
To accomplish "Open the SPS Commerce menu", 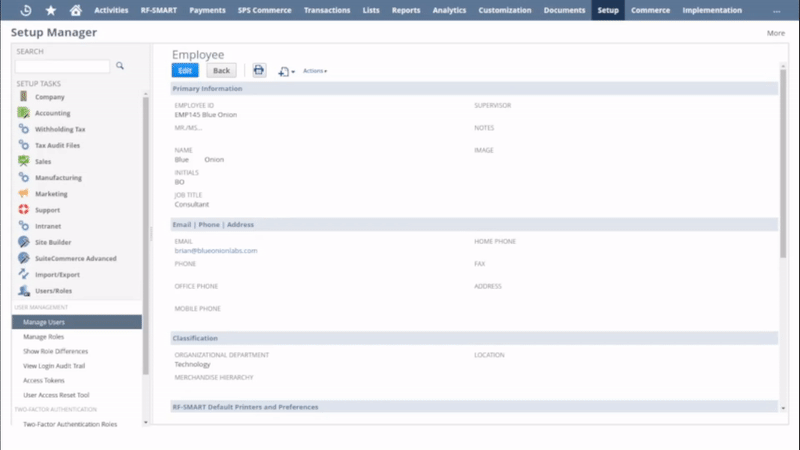I will [264, 10].
